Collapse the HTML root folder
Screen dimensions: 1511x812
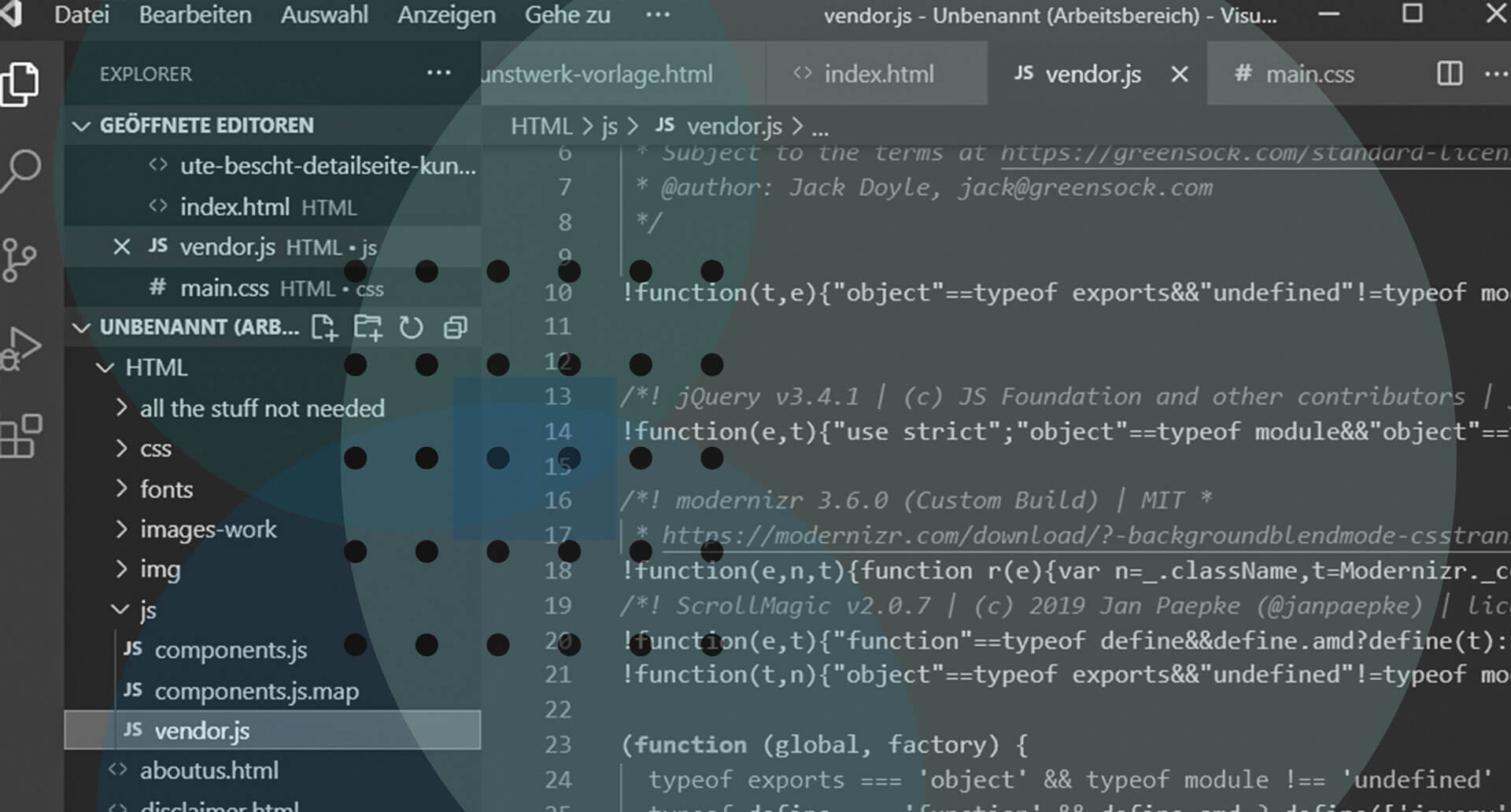pos(272,367)
